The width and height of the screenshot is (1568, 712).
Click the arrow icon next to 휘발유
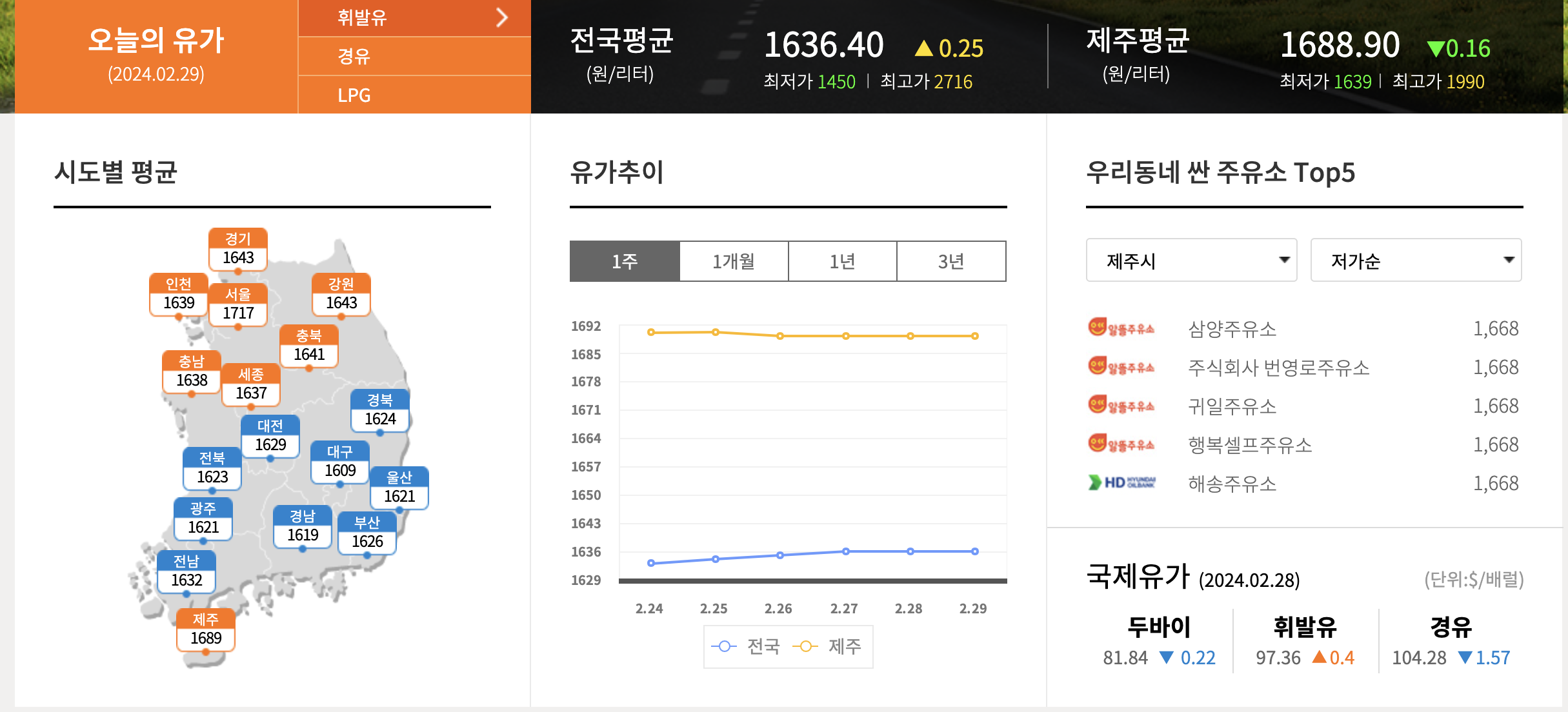pyautogui.click(x=502, y=17)
